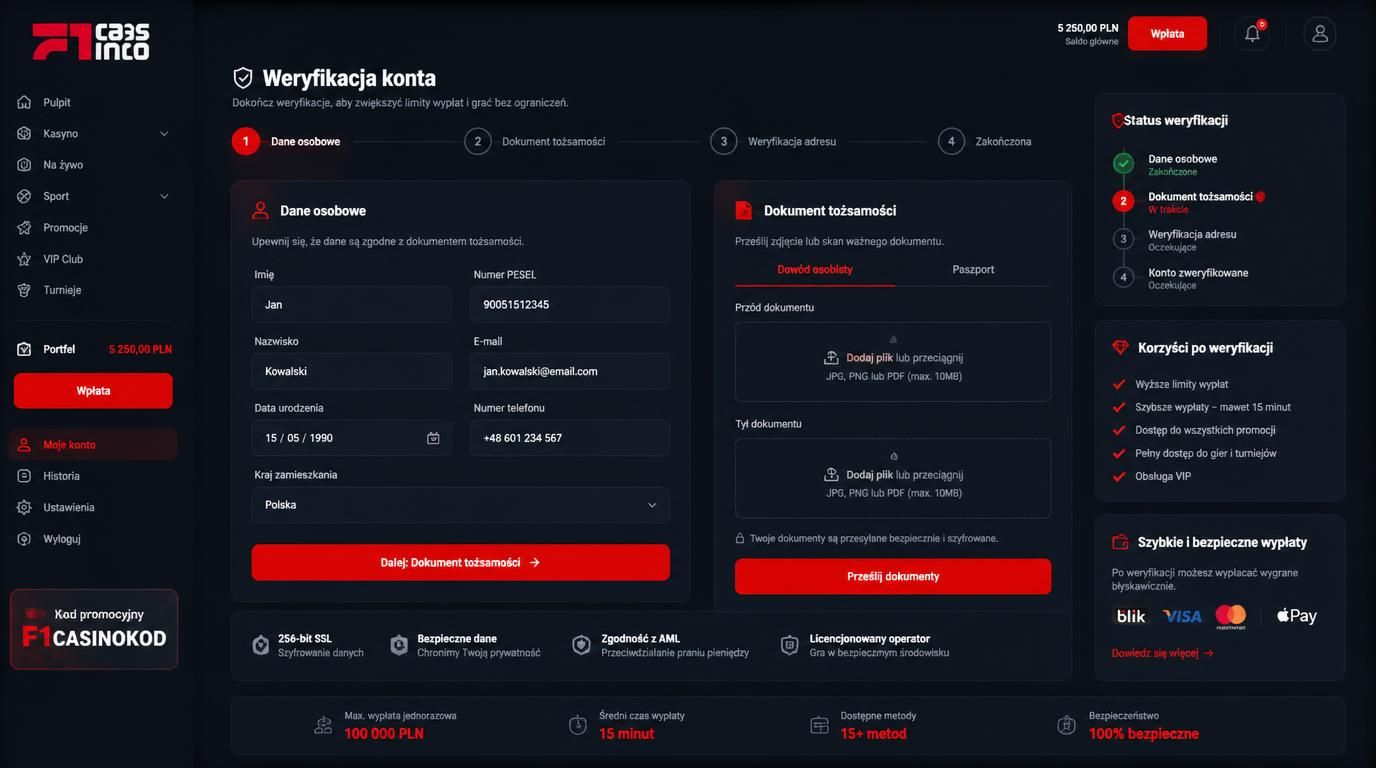1376x768 pixels.
Task: Click the VIP Club star icon
Action: point(24,259)
